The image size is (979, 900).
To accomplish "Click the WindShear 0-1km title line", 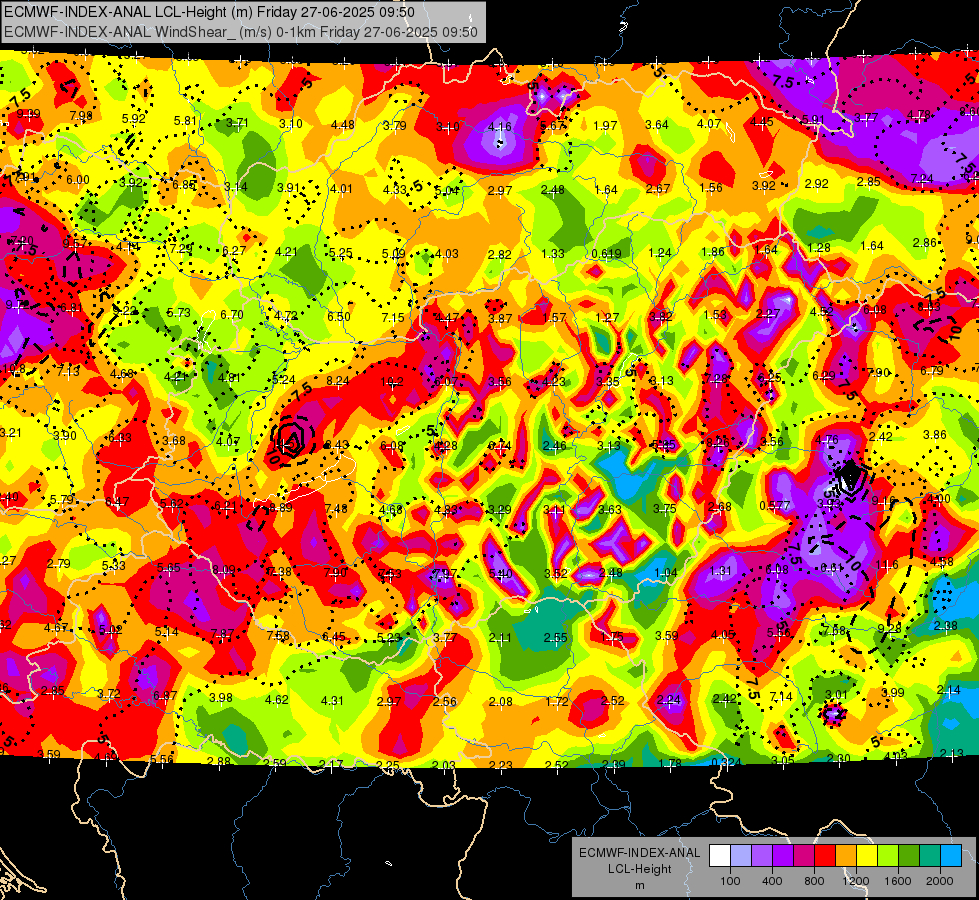I will coord(240,32).
